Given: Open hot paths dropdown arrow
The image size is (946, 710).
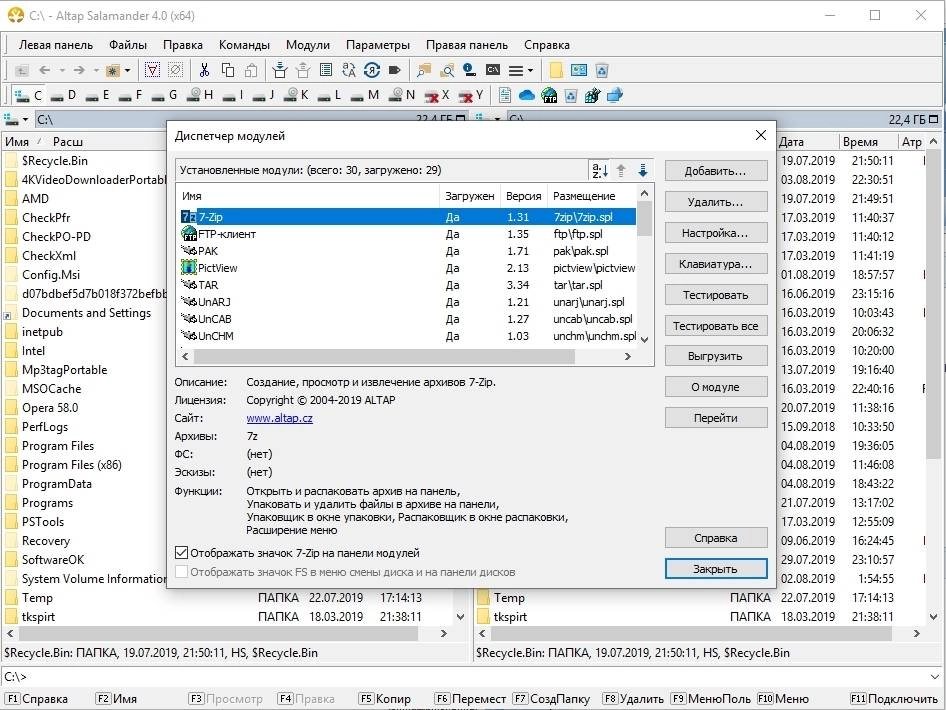Looking at the screenshot, I should [127, 71].
